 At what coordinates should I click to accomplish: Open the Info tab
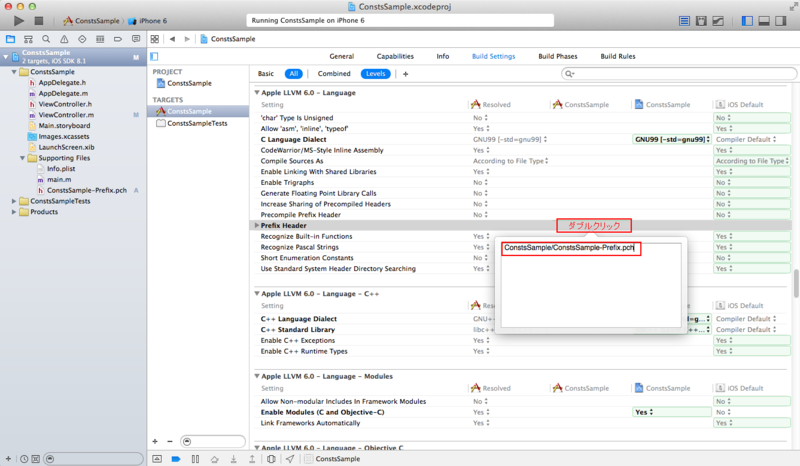(443, 56)
